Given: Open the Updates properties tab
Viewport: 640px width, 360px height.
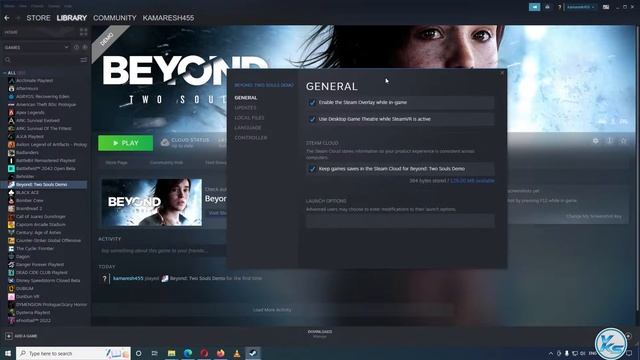Looking at the screenshot, I should pos(245,108).
